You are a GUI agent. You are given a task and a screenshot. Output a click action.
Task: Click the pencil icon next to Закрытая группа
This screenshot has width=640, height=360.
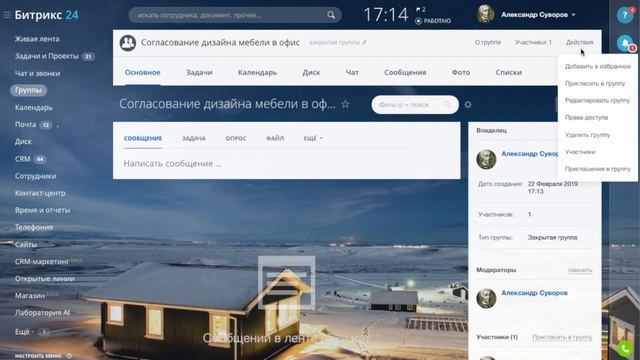point(364,42)
